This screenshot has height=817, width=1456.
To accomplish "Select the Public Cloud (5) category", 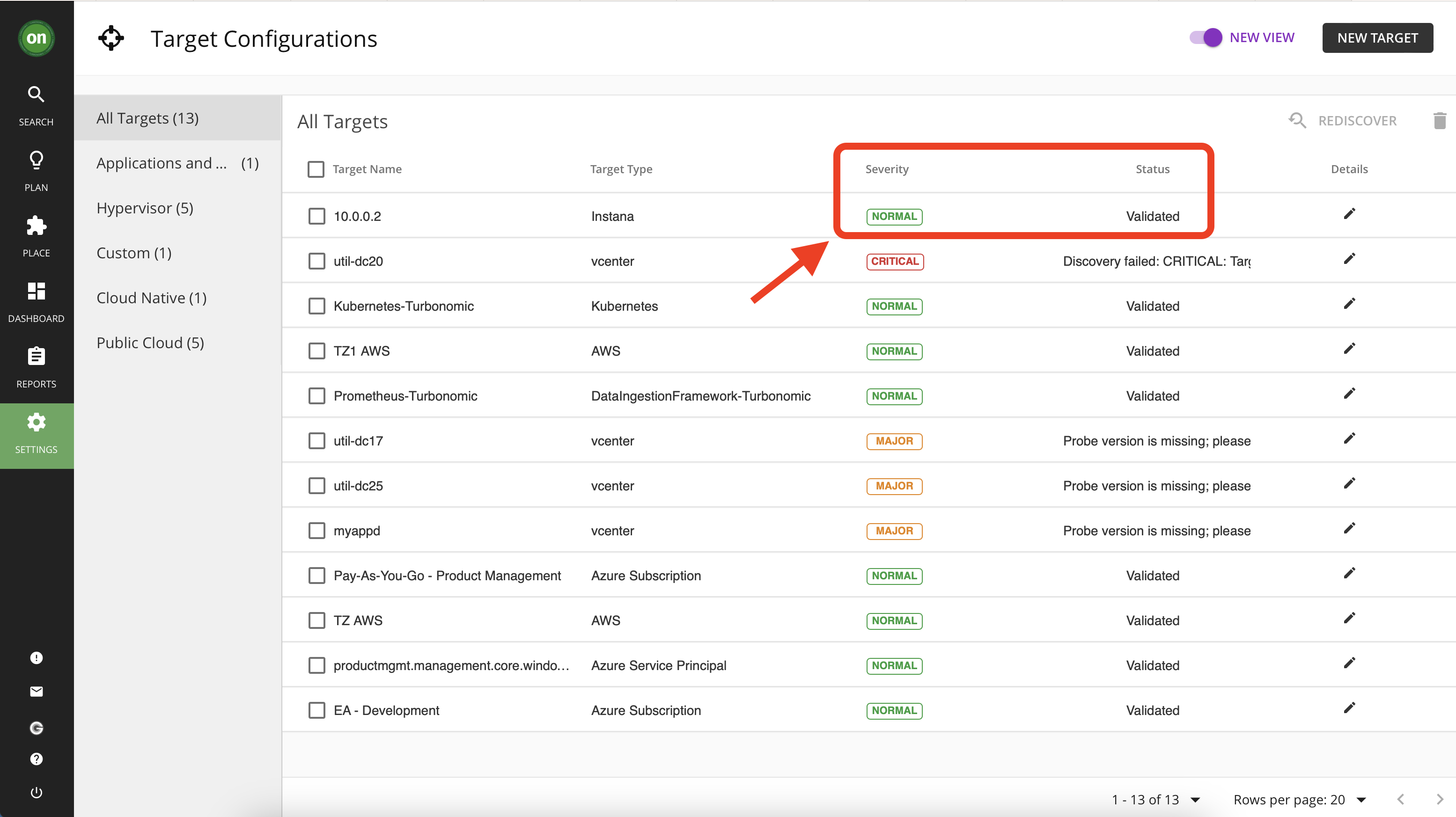I will [150, 343].
